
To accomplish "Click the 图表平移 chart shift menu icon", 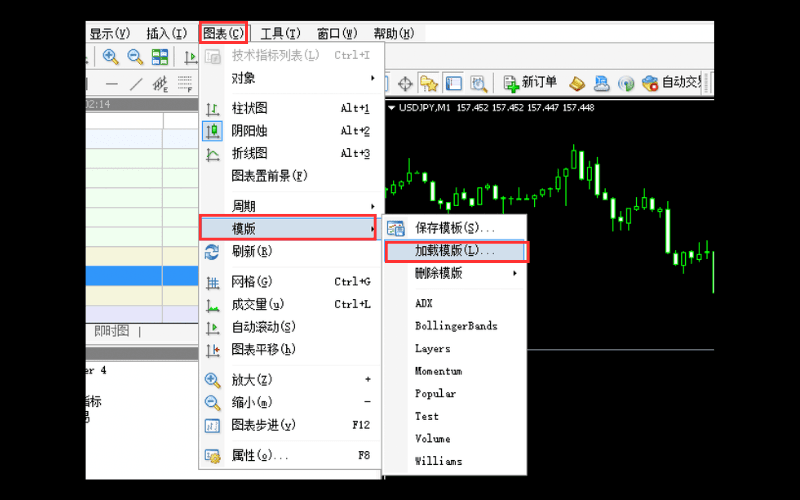I will [x=213, y=350].
